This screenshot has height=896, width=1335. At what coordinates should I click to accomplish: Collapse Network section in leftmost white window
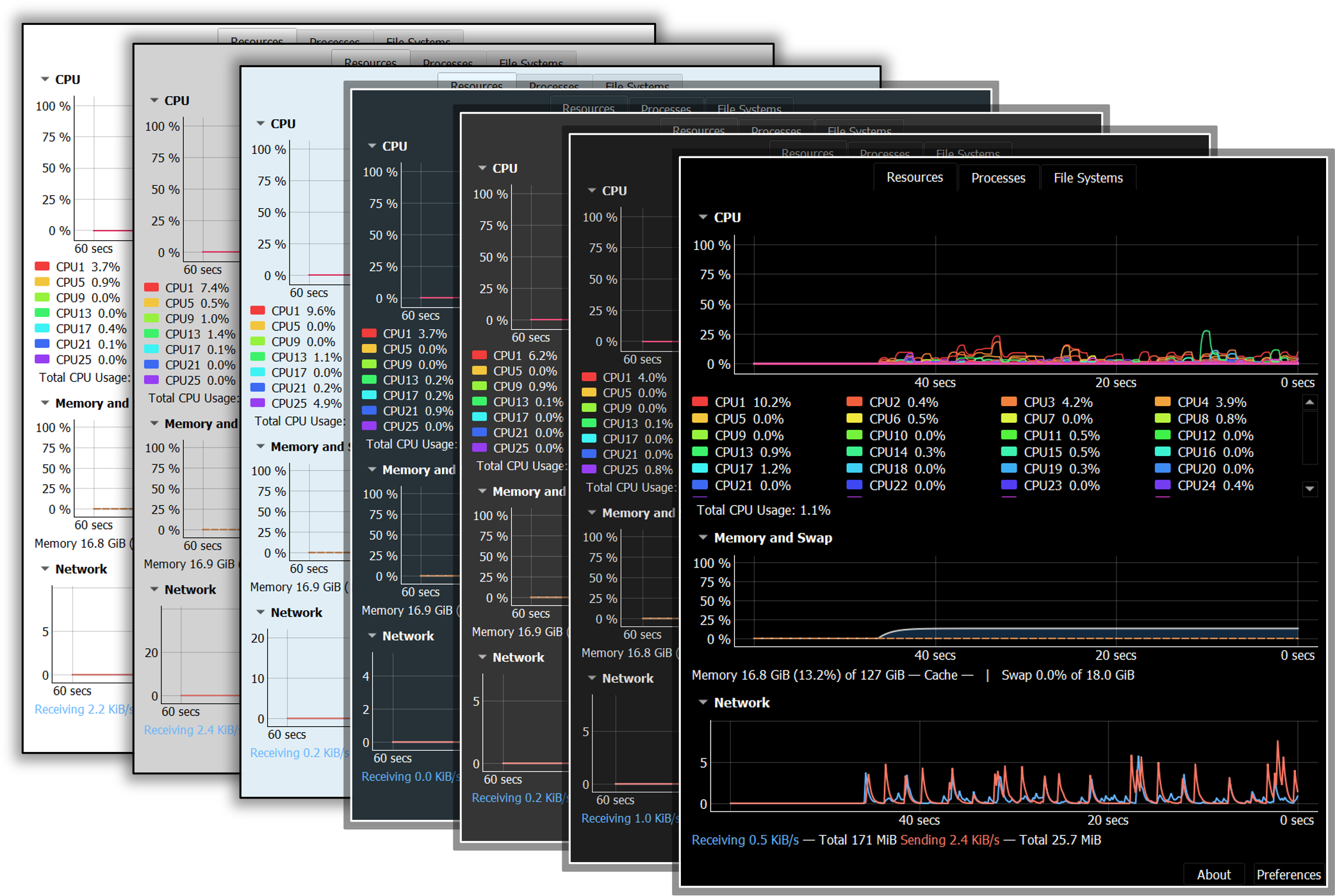45,569
